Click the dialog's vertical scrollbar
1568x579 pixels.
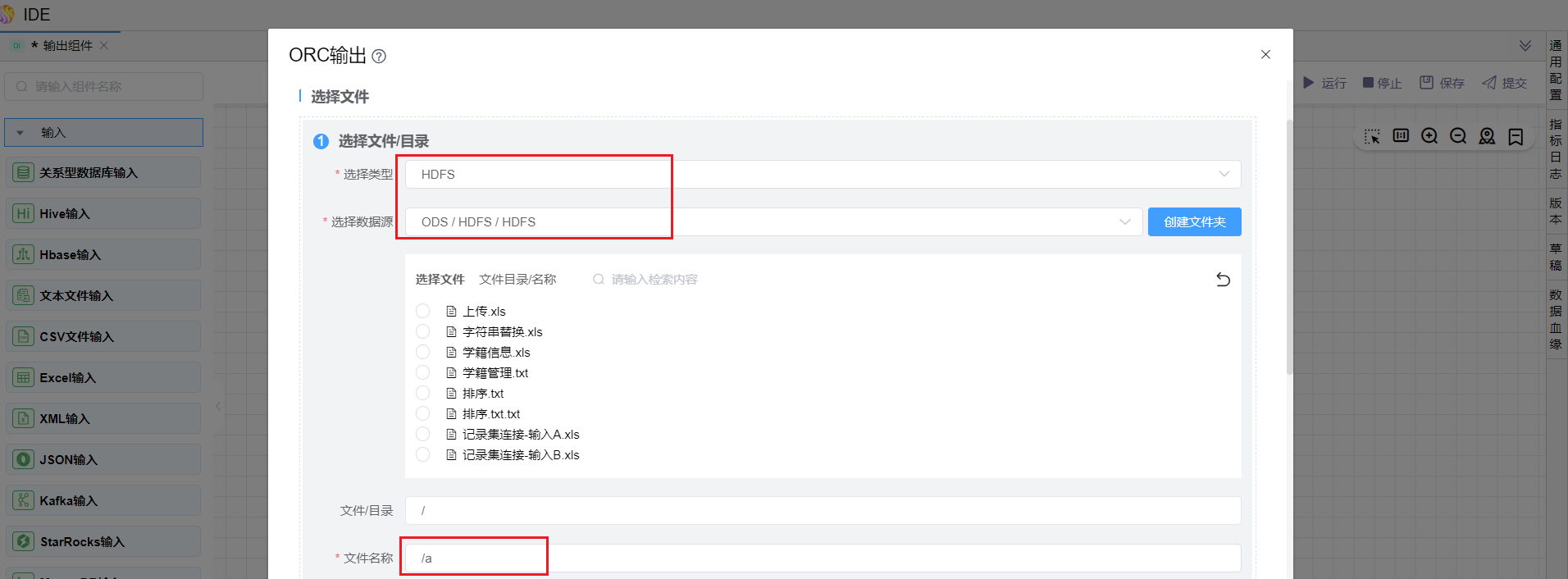(x=1289, y=246)
